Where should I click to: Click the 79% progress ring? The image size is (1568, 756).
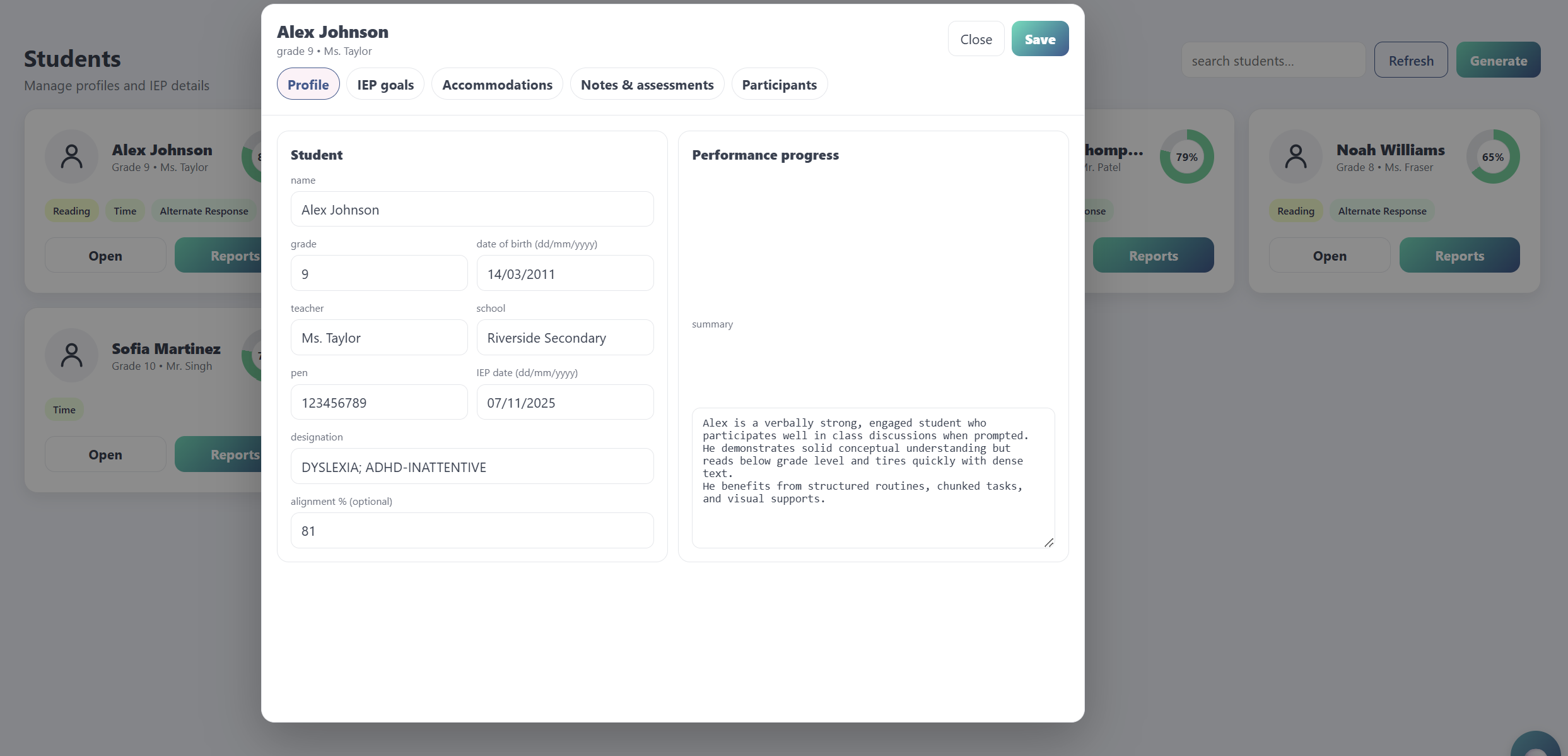pos(1186,157)
